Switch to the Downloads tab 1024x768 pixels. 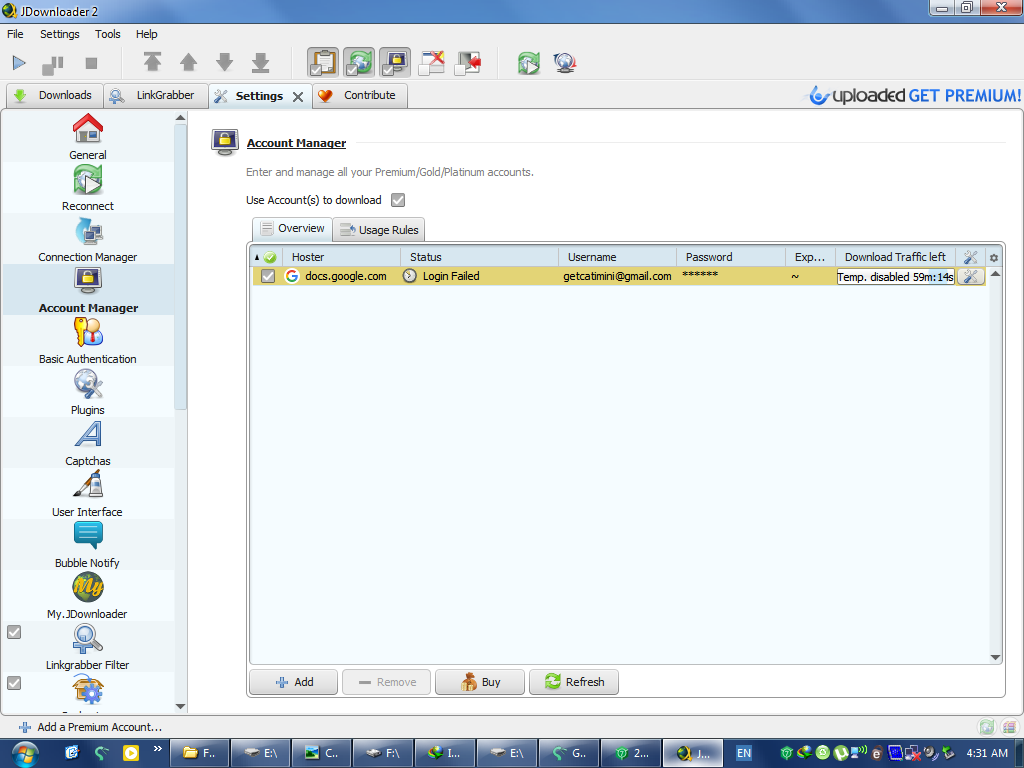55,95
